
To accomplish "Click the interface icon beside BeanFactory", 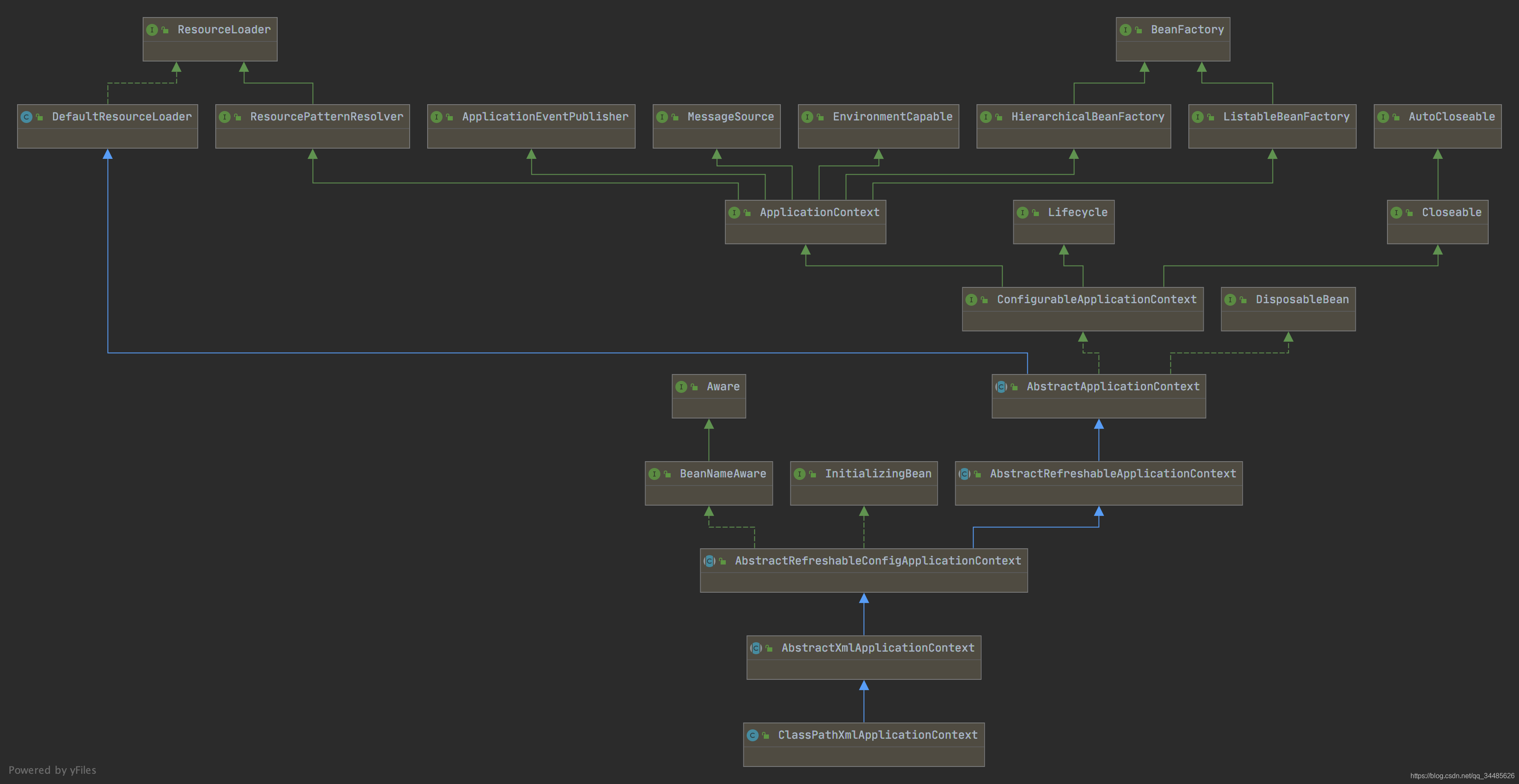I will [x=1125, y=29].
